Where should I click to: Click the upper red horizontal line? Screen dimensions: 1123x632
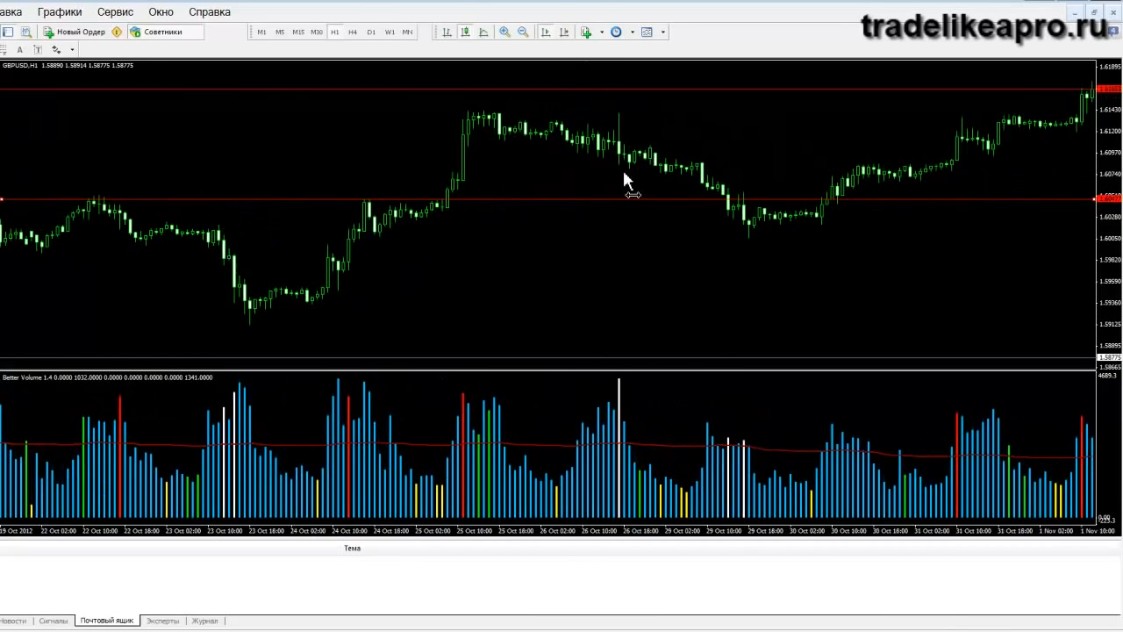pyautogui.click(x=548, y=90)
